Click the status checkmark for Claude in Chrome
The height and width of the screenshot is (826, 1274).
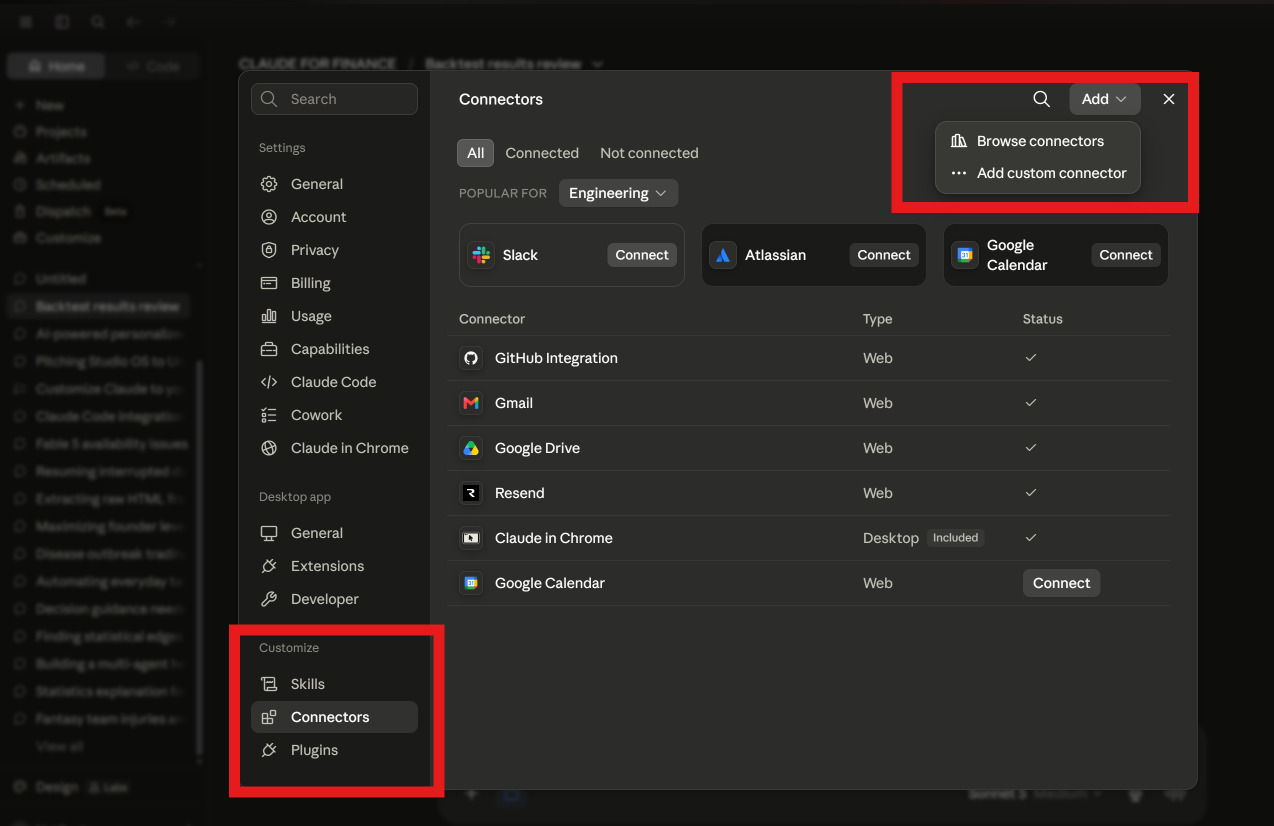1031,537
